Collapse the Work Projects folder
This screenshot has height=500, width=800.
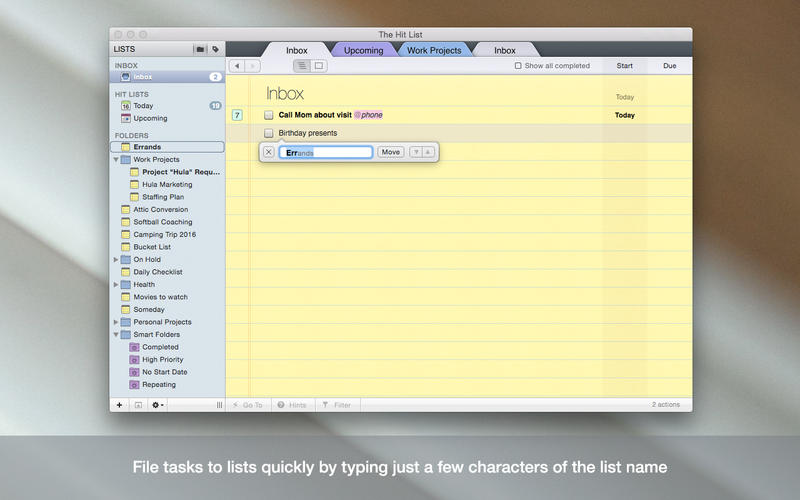tap(116, 160)
